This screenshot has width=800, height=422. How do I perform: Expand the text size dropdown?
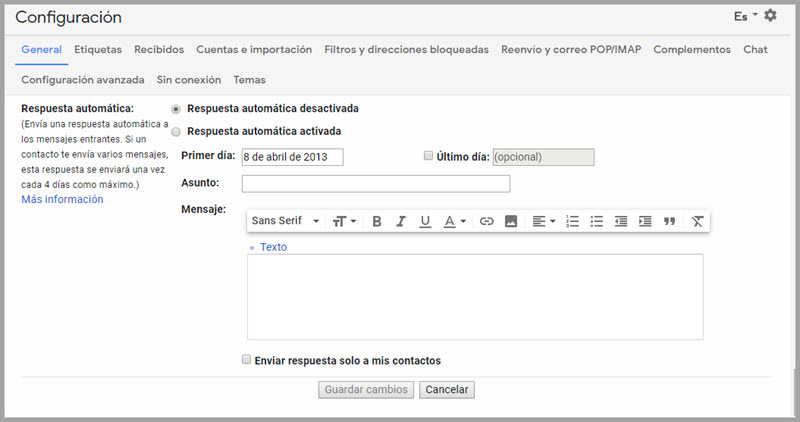coord(346,221)
